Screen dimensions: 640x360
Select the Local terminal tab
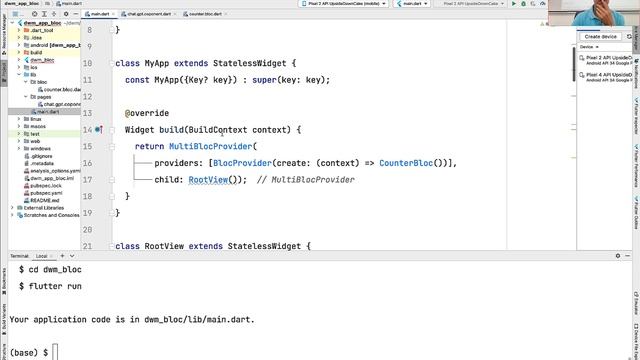(42, 256)
